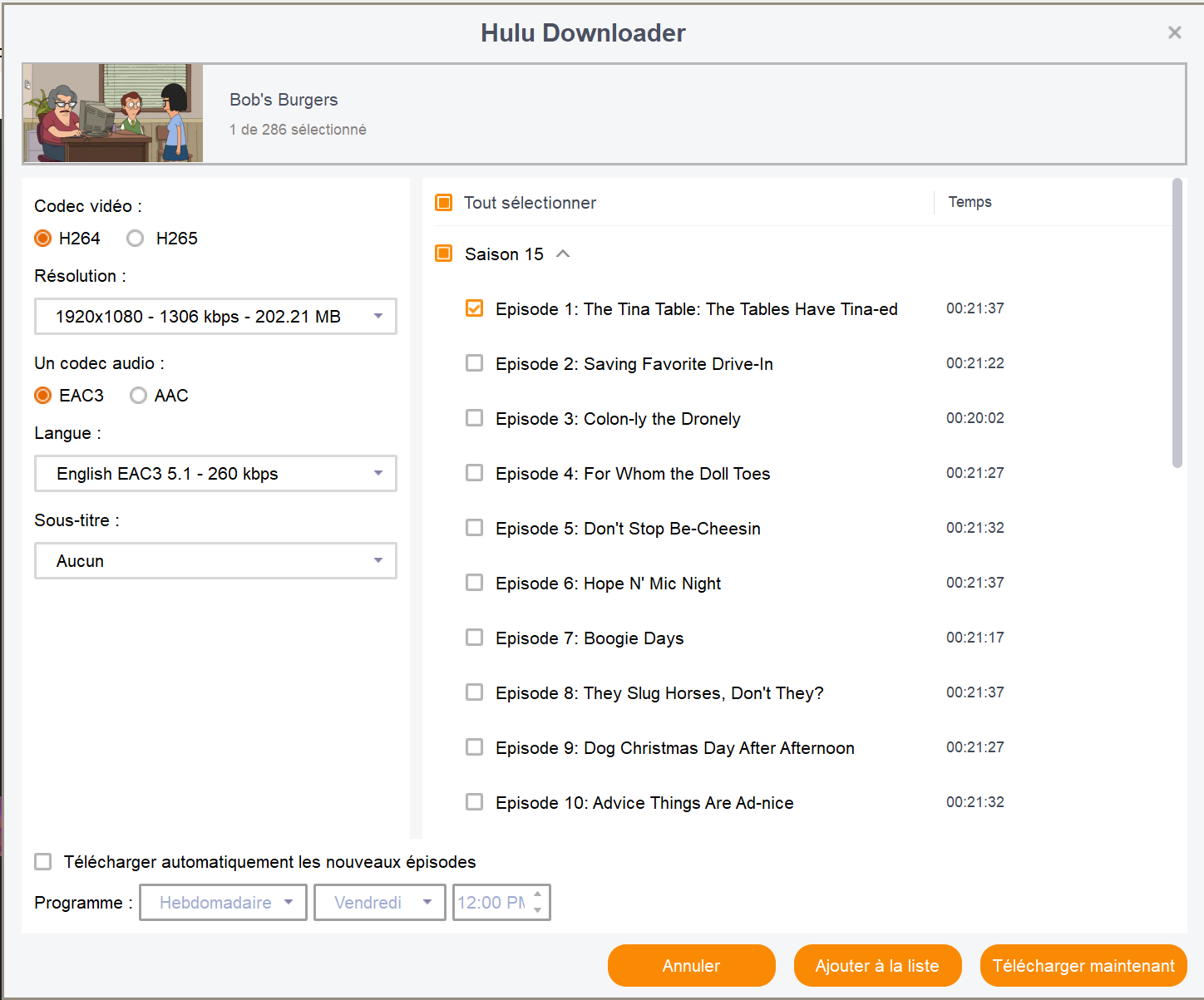Open the Sous-titre dropdown set to Aucun
The width and height of the screenshot is (1204, 1000).
pyautogui.click(x=215, y=561)
